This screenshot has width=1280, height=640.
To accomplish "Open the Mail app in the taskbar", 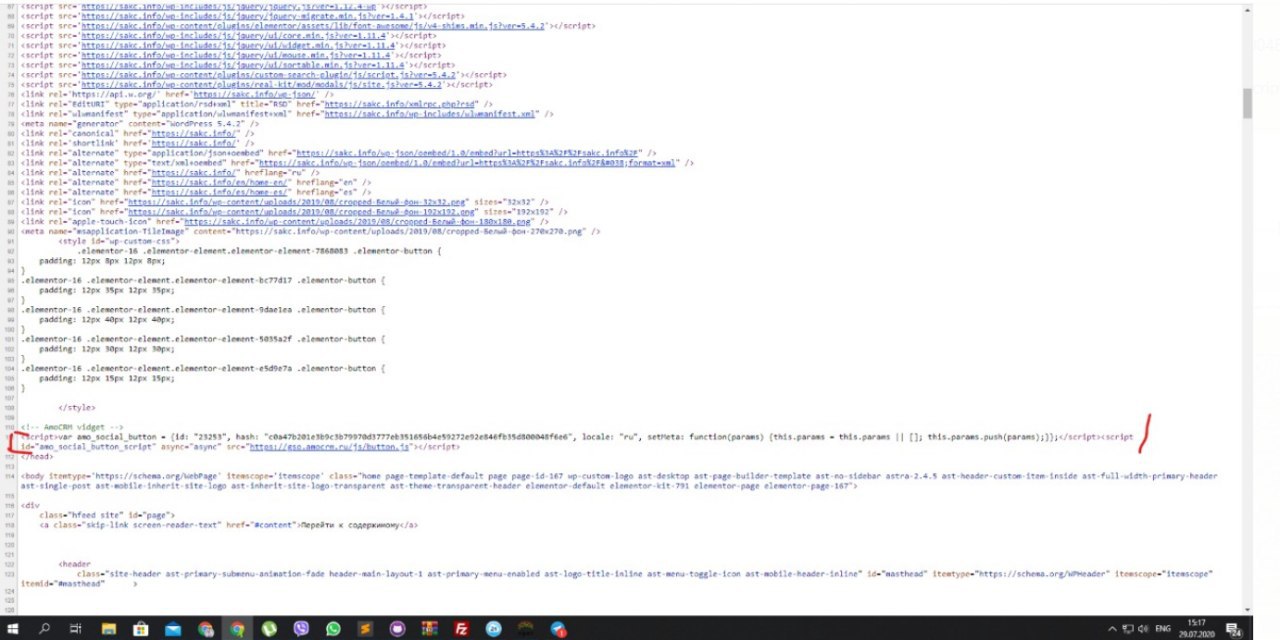I will point(173,628).
